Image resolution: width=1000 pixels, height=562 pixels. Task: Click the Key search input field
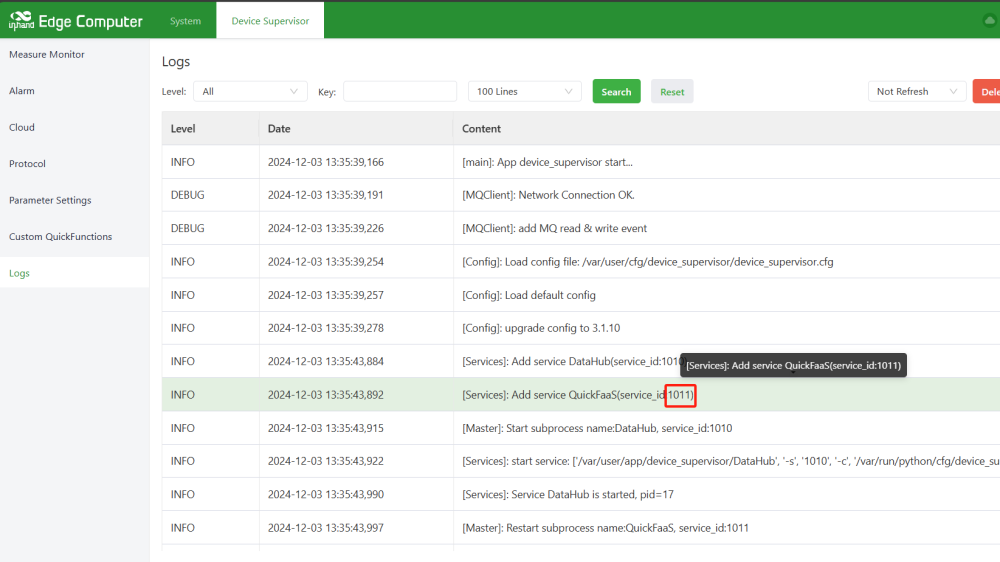pos(400,91)
